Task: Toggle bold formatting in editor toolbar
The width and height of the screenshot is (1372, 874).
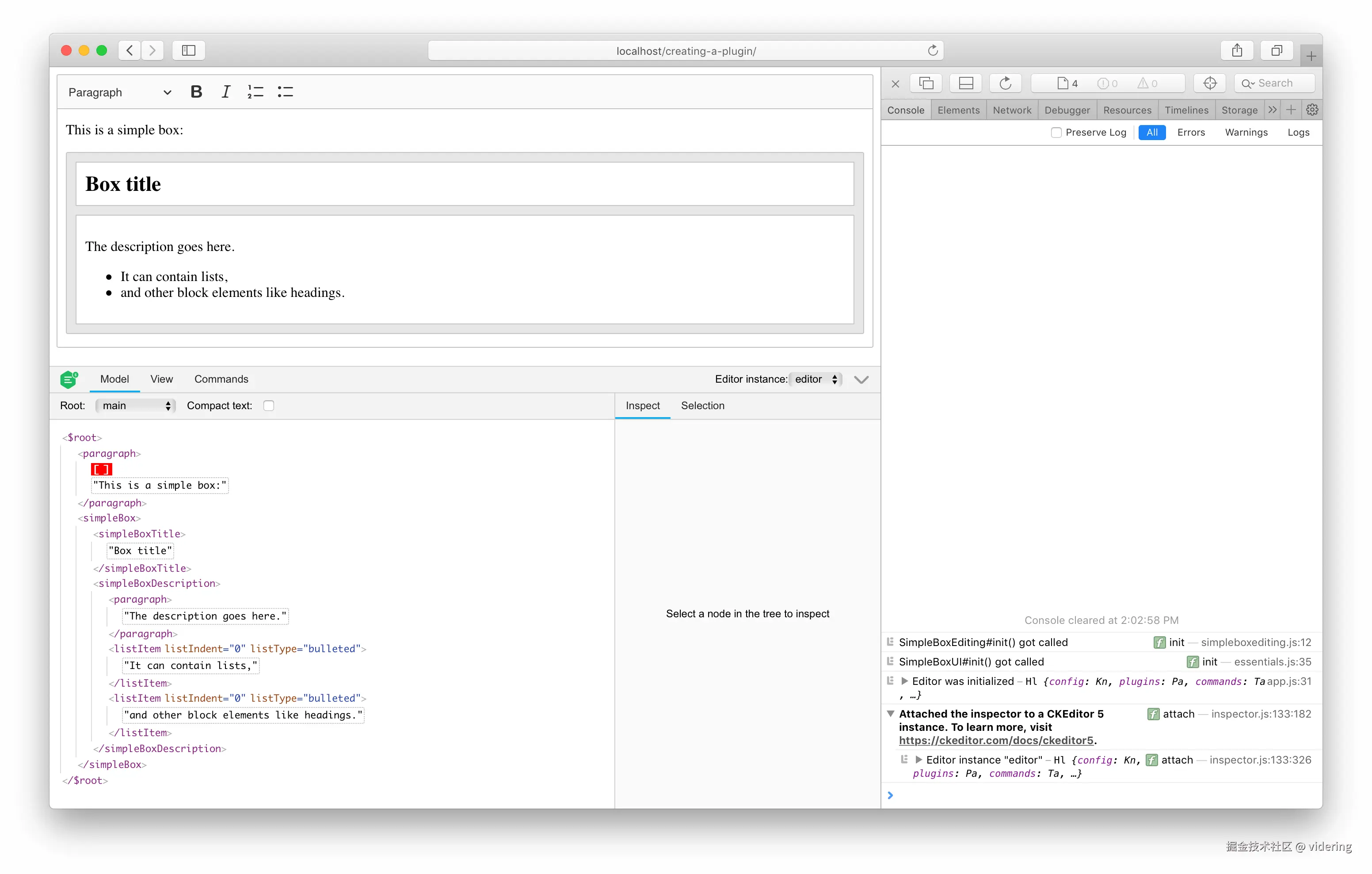Action: 196,92
